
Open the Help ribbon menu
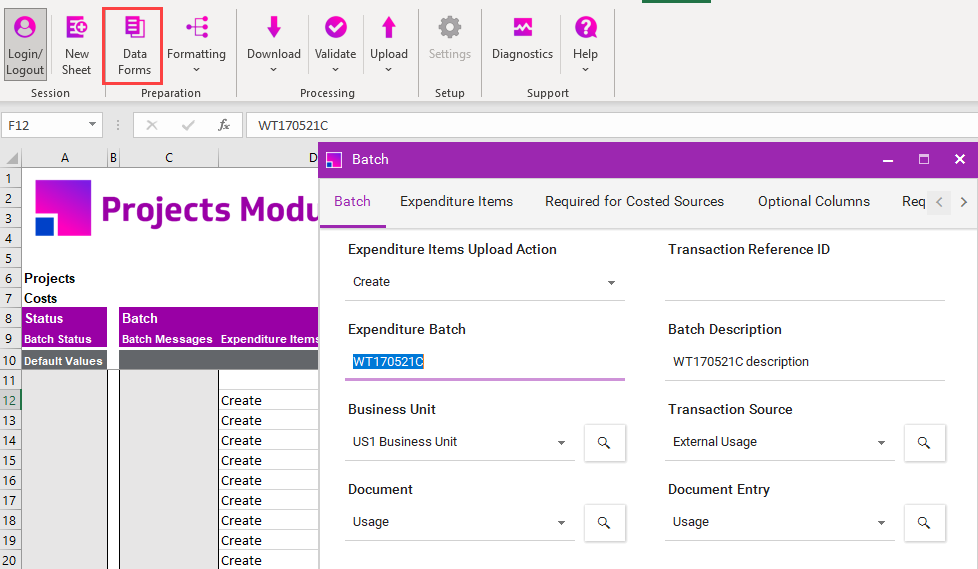click(x=586, y=45)
